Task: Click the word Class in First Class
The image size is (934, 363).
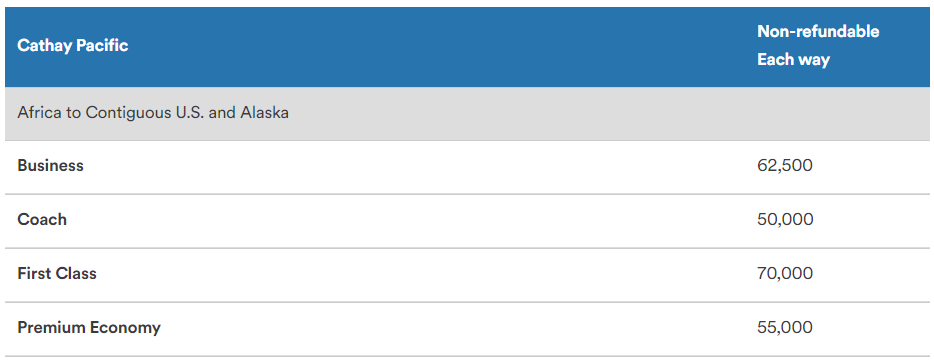Action: coord(76,274)
